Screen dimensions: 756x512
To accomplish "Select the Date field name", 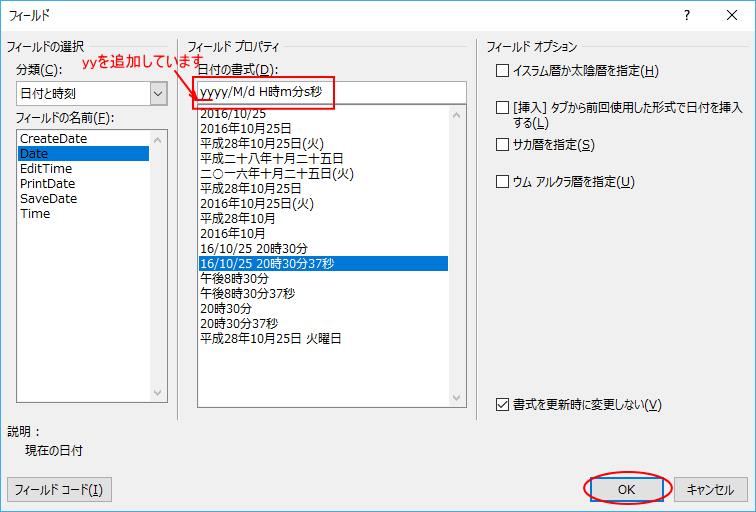I will click(83, 154).
